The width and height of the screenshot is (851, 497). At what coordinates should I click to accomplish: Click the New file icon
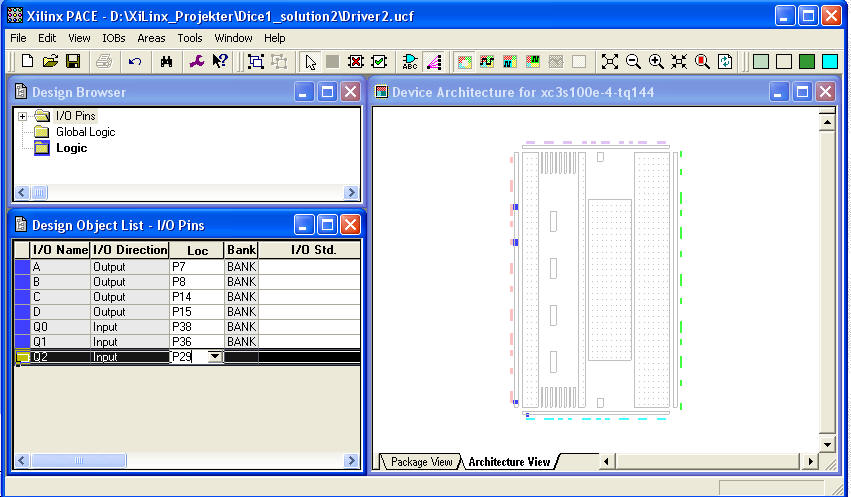(x=27, y=61)
